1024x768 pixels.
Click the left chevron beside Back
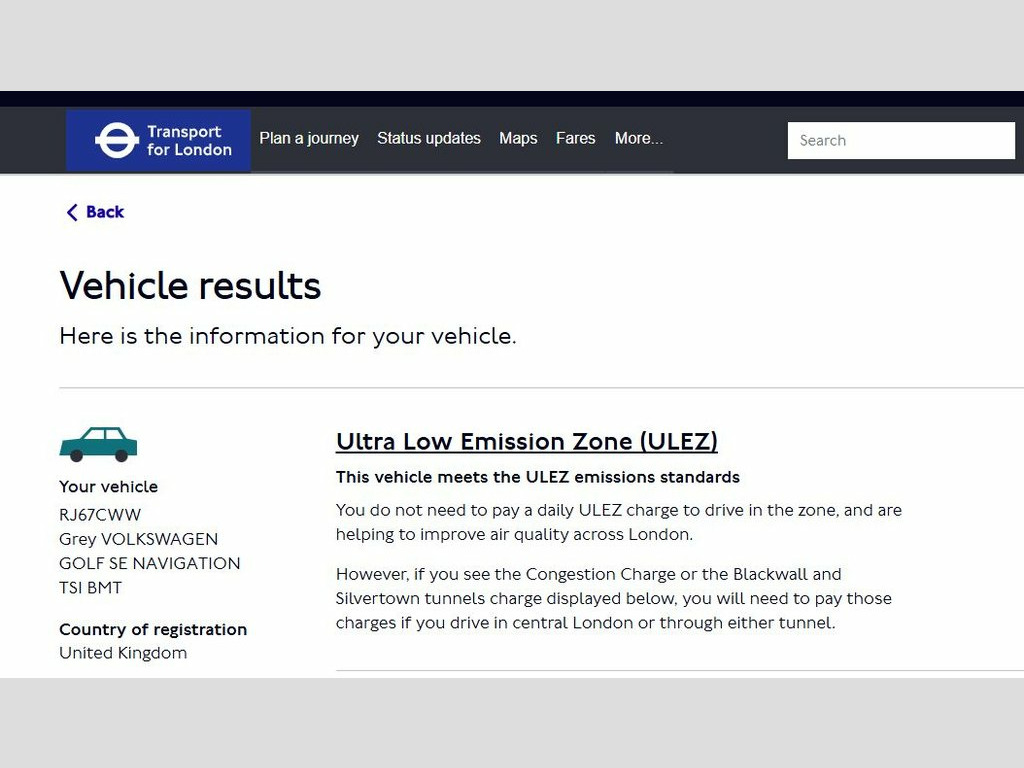click(x=72, y=212)
